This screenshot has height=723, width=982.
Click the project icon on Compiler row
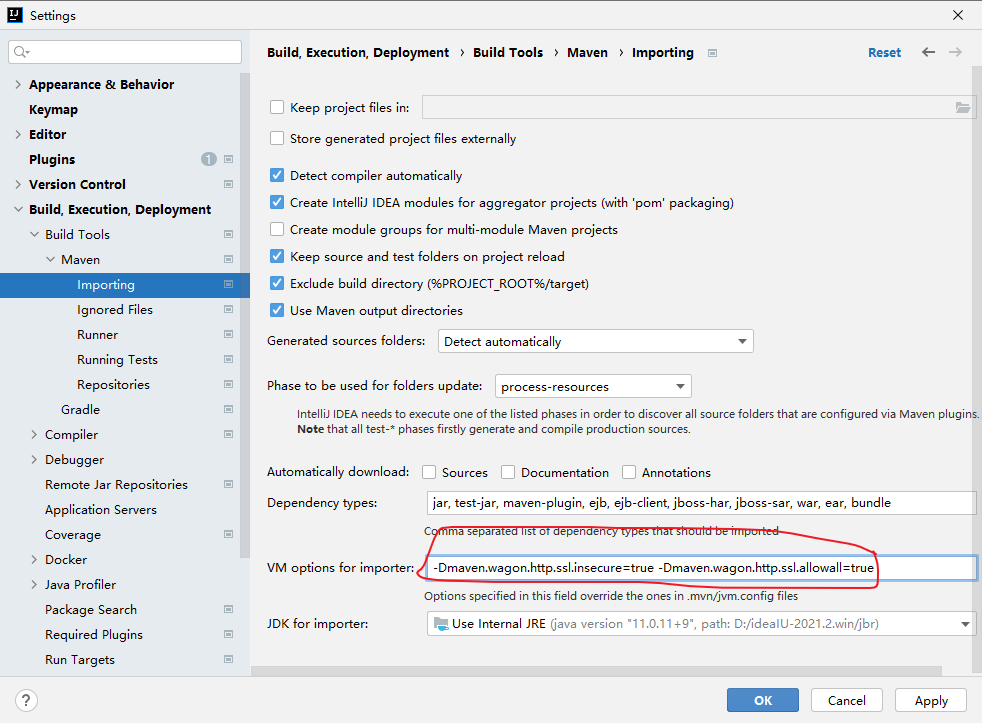(x=229, y=434)
